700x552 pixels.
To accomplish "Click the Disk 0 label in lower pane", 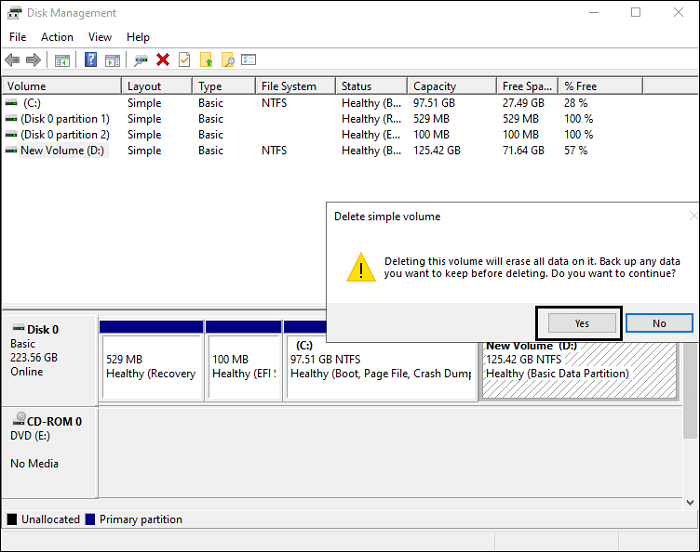I will coord(42,330).
